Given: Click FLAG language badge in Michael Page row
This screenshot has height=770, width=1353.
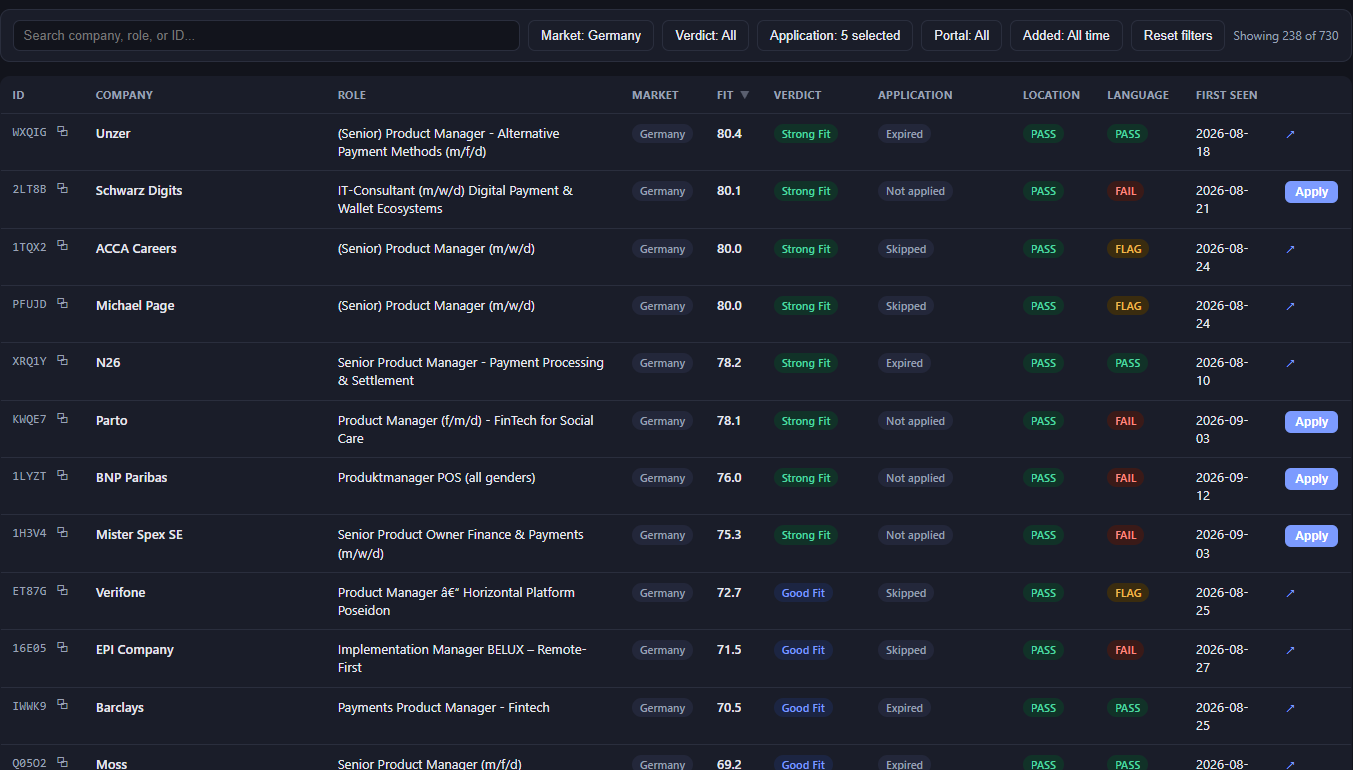Looking at the screenshot, I should pyautogui.click(x=1128, y=306).
